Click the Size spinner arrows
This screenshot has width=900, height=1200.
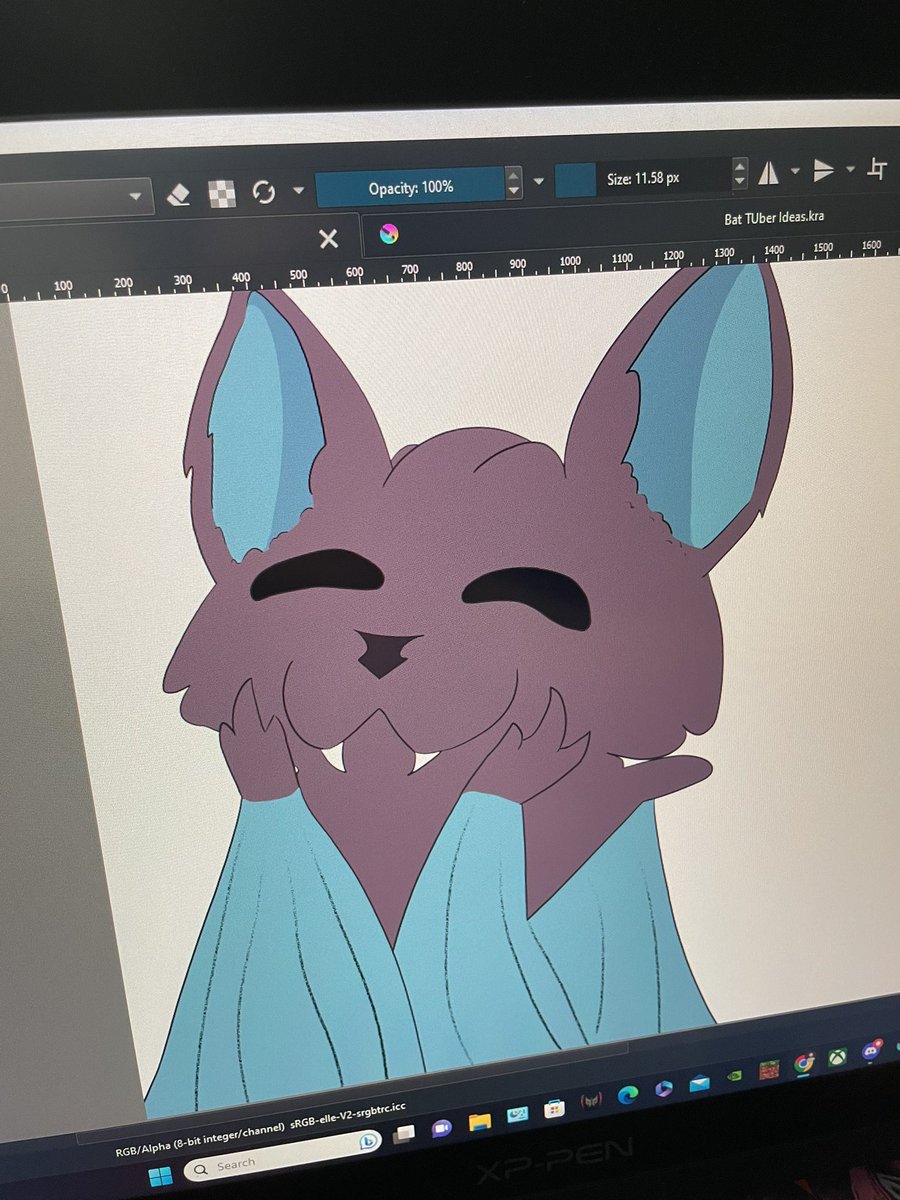click(739, 173)
